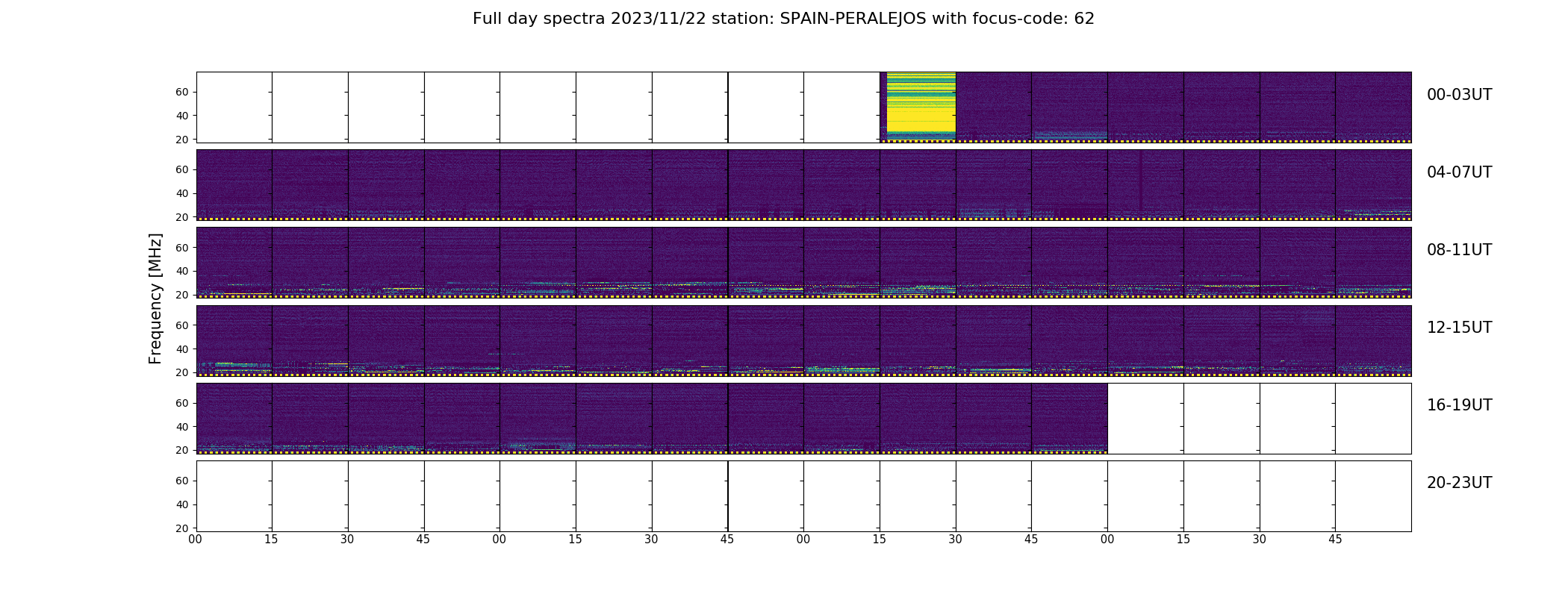Click the rightmost '30' x-axis tick label
The height and width of the screenshot is (597, 1568).
[1260, 540]
